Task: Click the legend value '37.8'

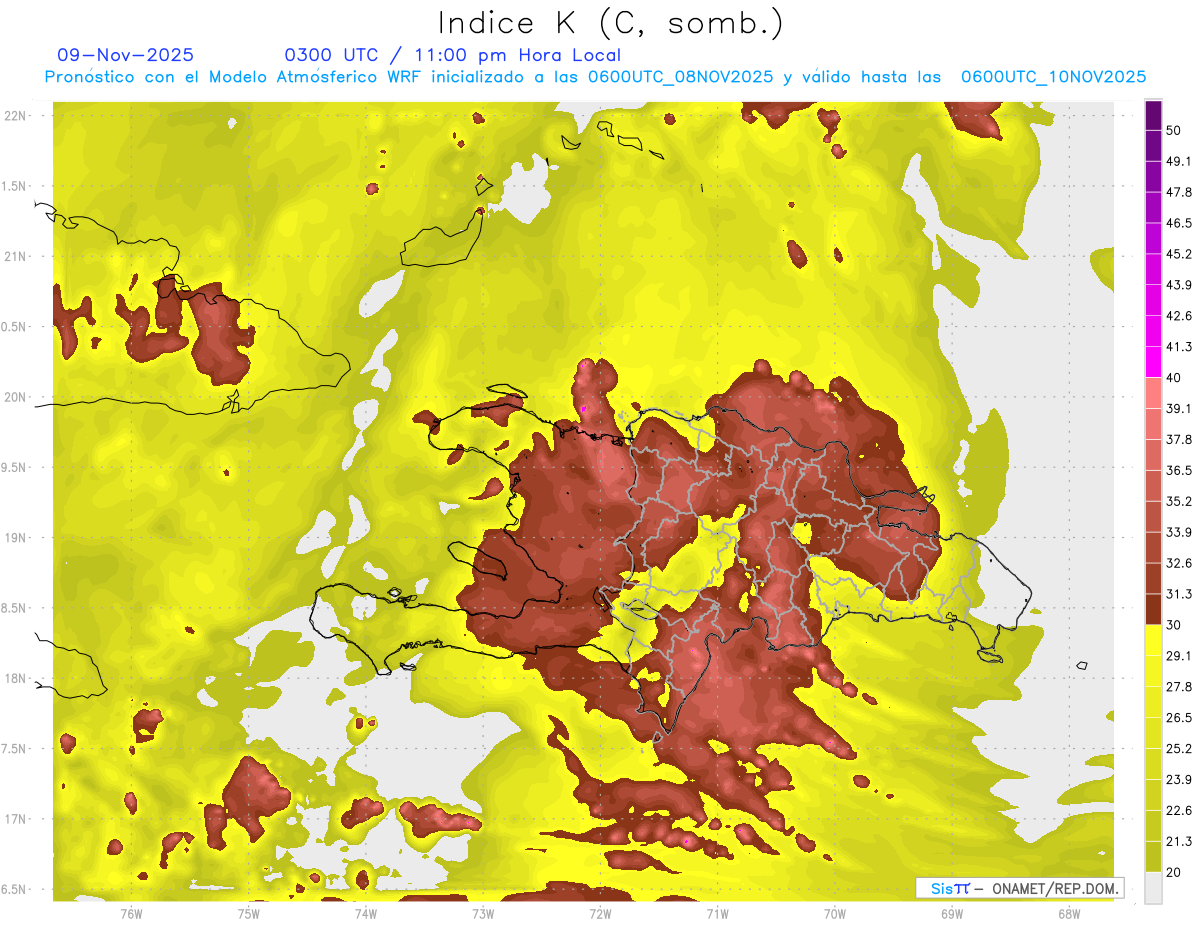Action: (x=1178, y=439)
